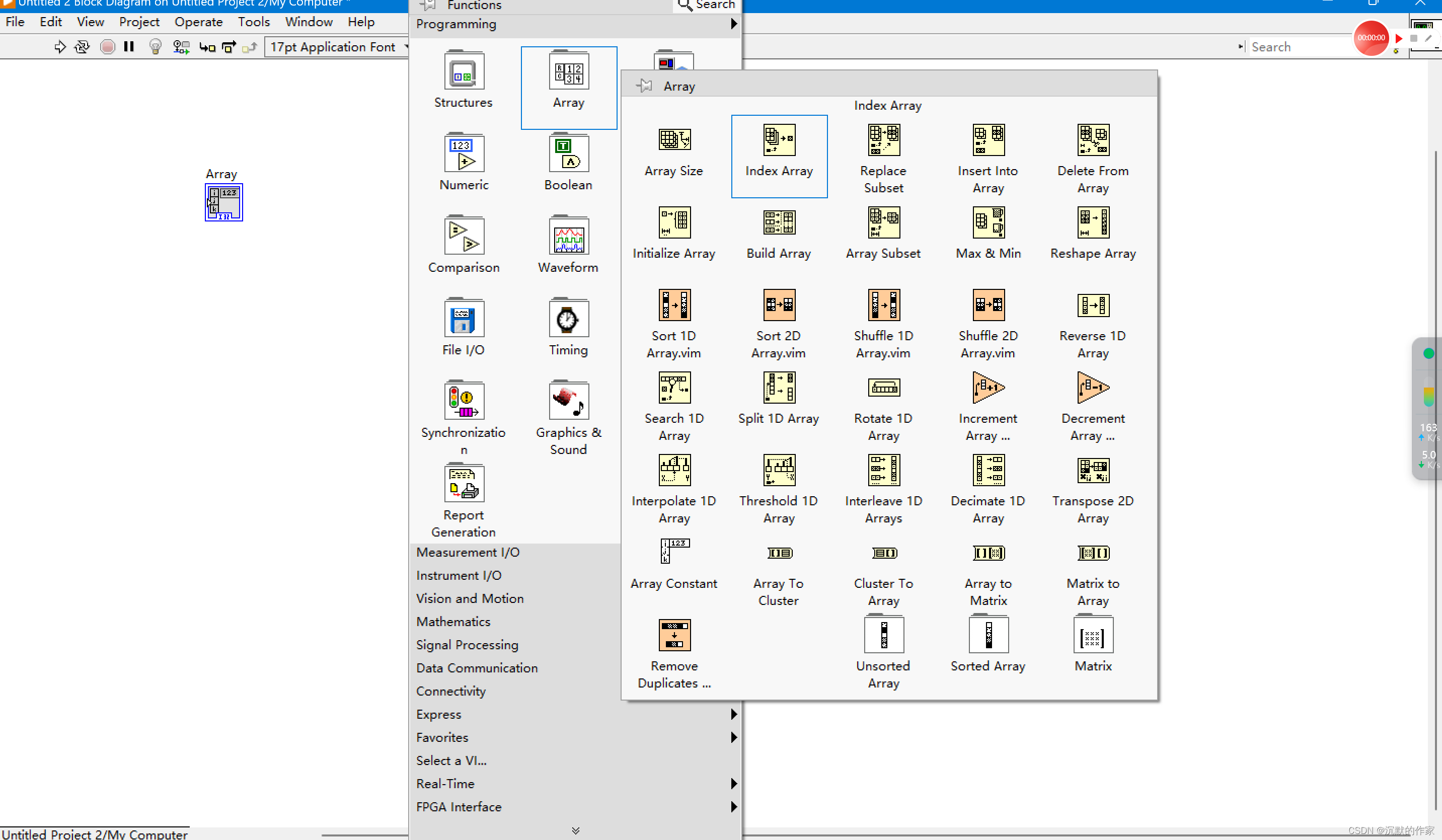Screen dimensions: 1442x840
Task: Toggle retain wire values button
Action: pos(181,47)
